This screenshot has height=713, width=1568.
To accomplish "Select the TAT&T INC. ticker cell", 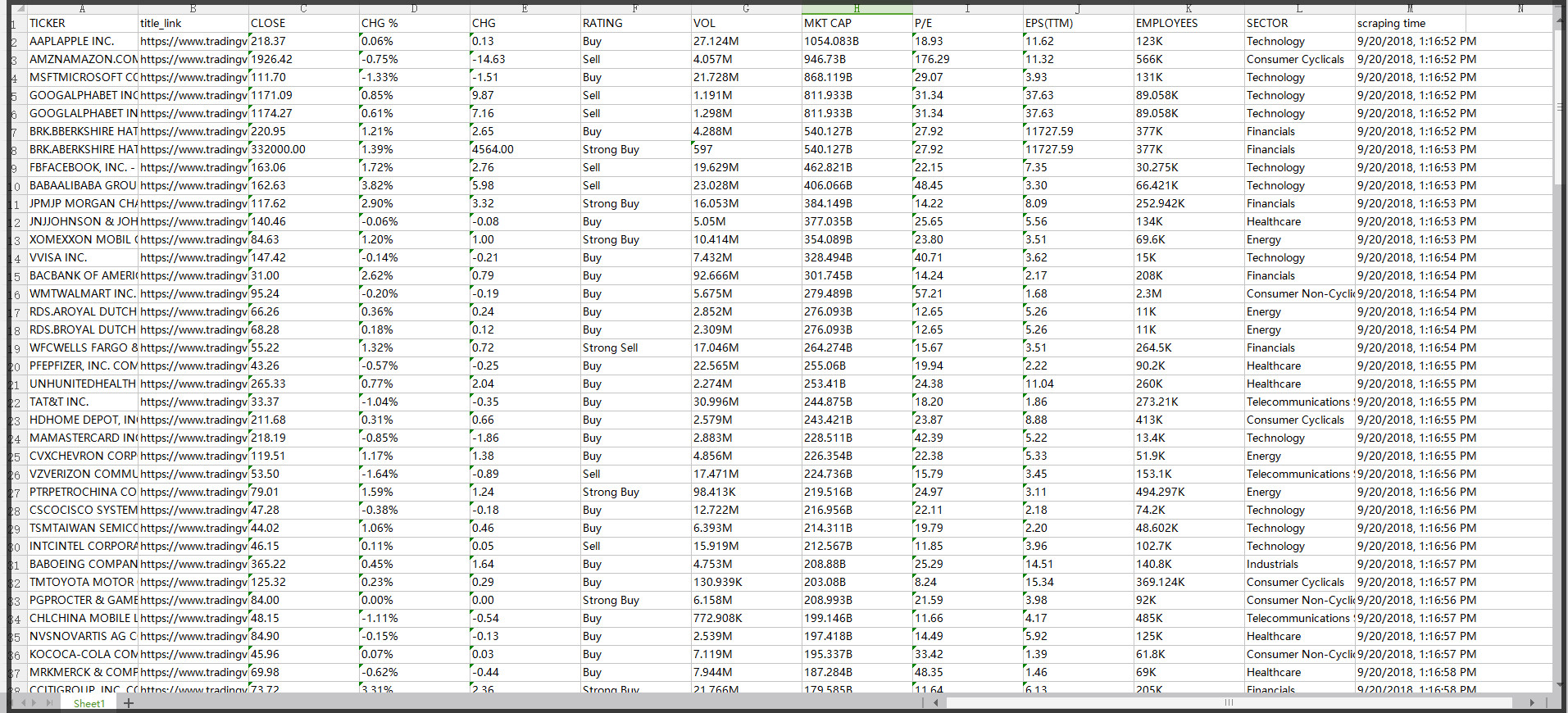I will [x=82, y=402].
